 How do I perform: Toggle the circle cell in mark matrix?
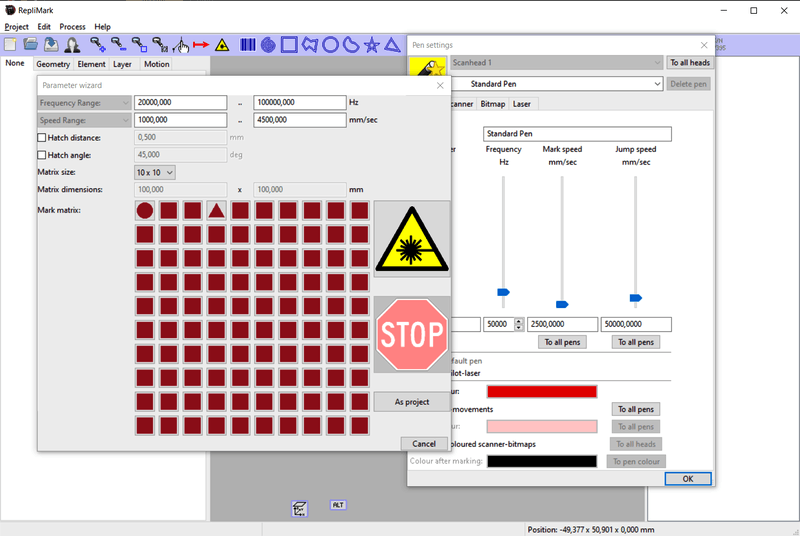(145, 210)
